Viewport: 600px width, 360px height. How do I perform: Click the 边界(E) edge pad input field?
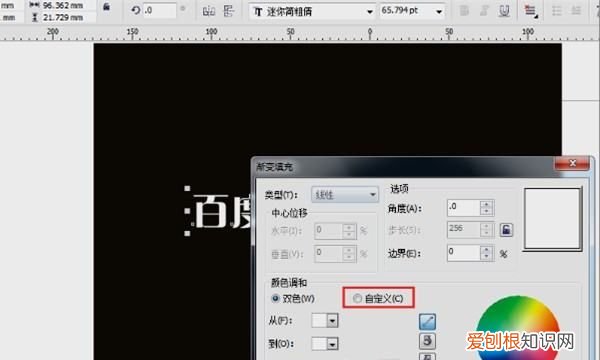coord(464,253)
